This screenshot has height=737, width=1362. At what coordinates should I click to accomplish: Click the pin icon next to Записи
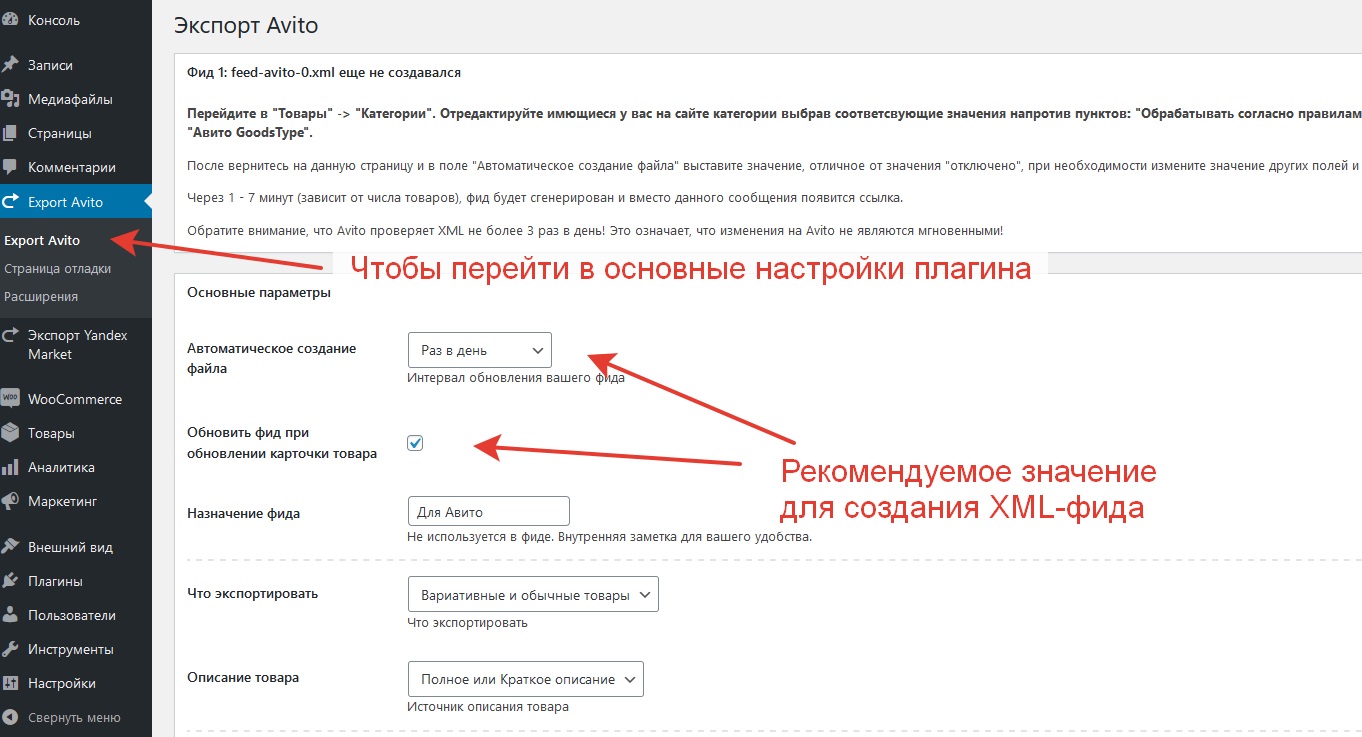click(10, 65)
